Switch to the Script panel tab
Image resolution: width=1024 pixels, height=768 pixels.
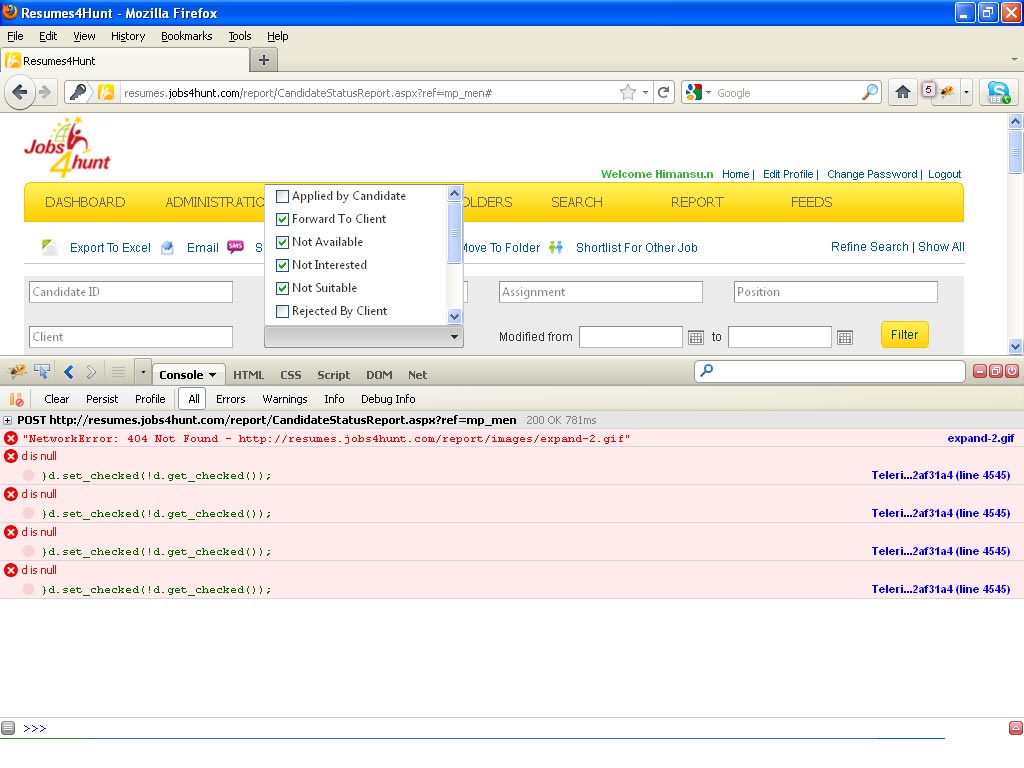tap(333, 375)
